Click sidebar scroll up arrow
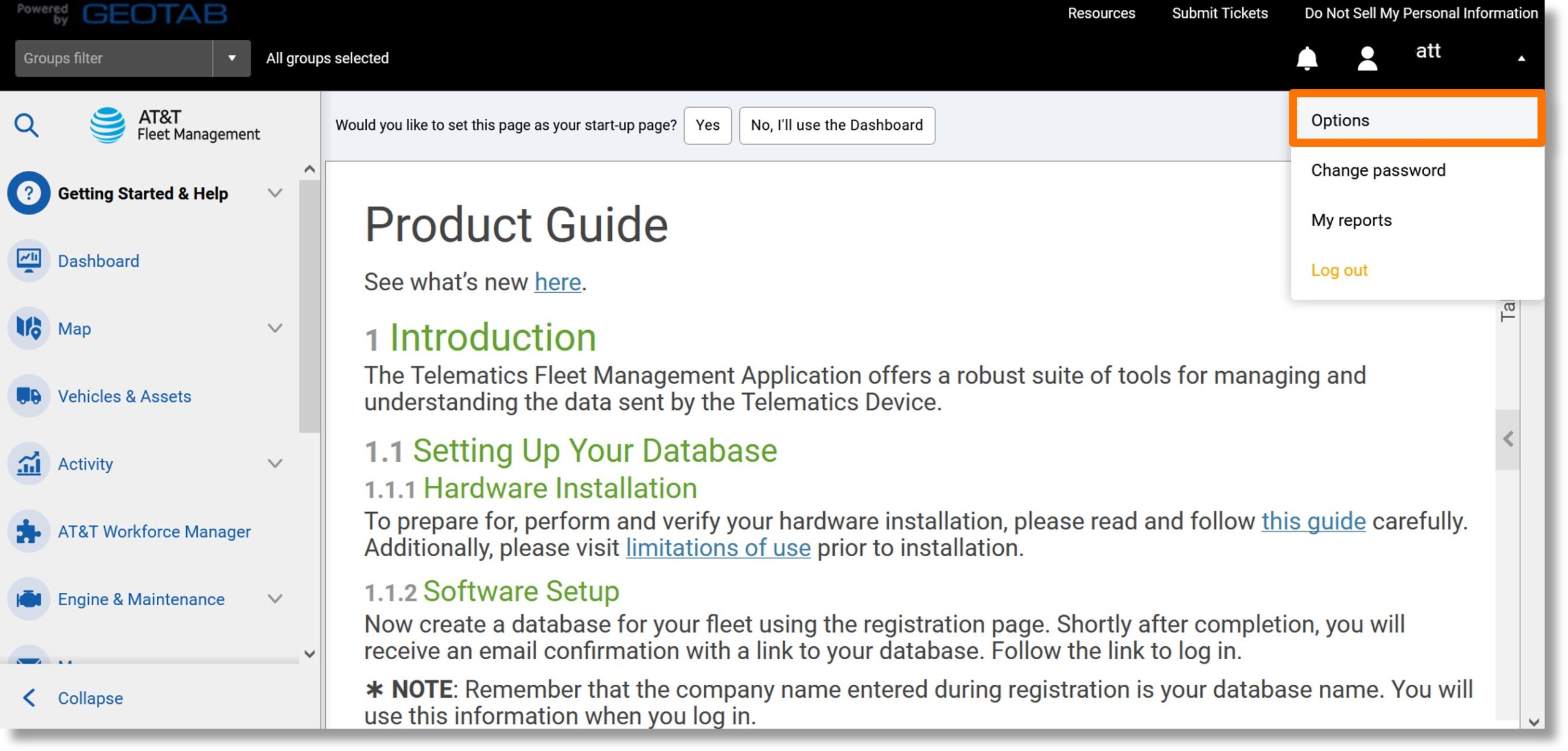The height and width of the screenshot is (751, 1568). tap(309, 169)
